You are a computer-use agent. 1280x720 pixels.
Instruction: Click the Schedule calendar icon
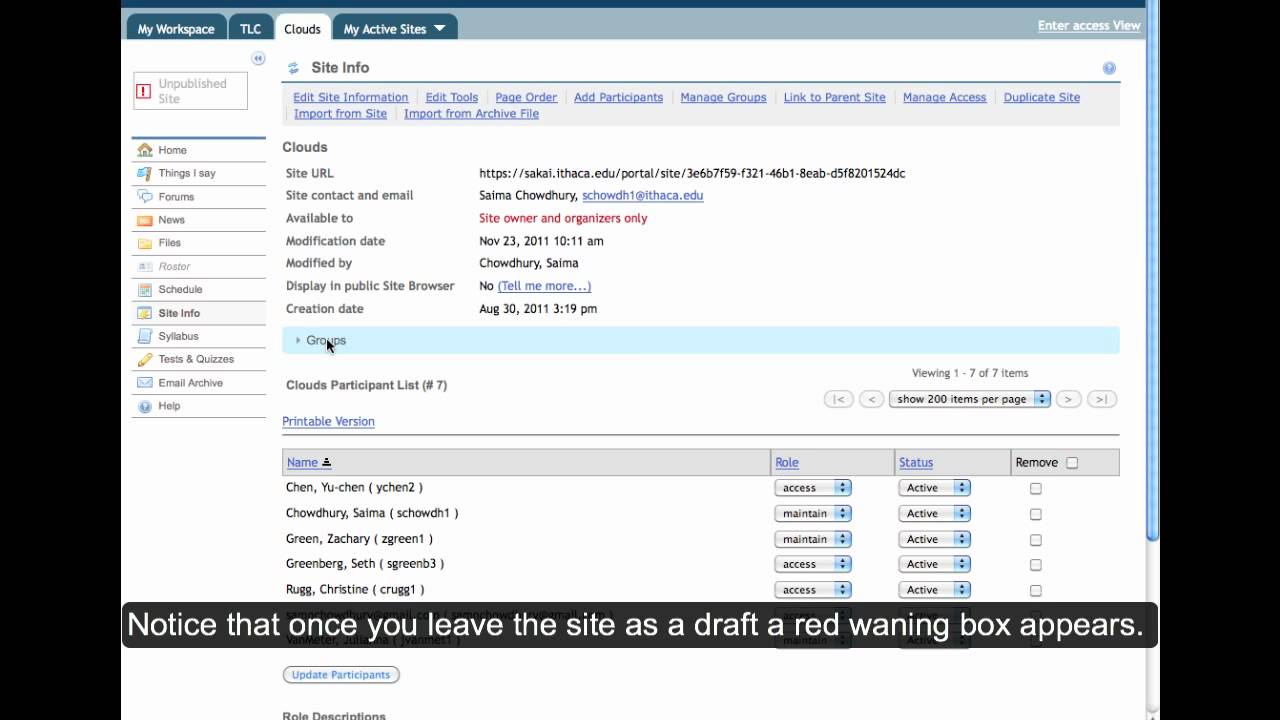(x=145, y=290)
